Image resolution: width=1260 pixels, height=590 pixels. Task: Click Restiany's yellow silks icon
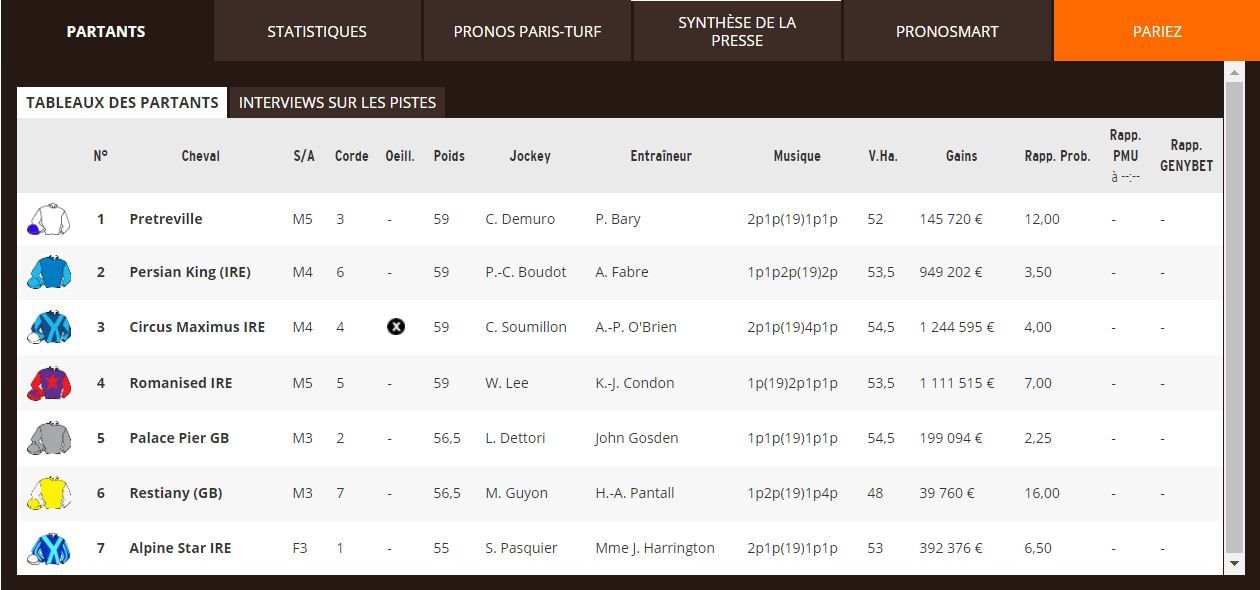pos(47,493)
